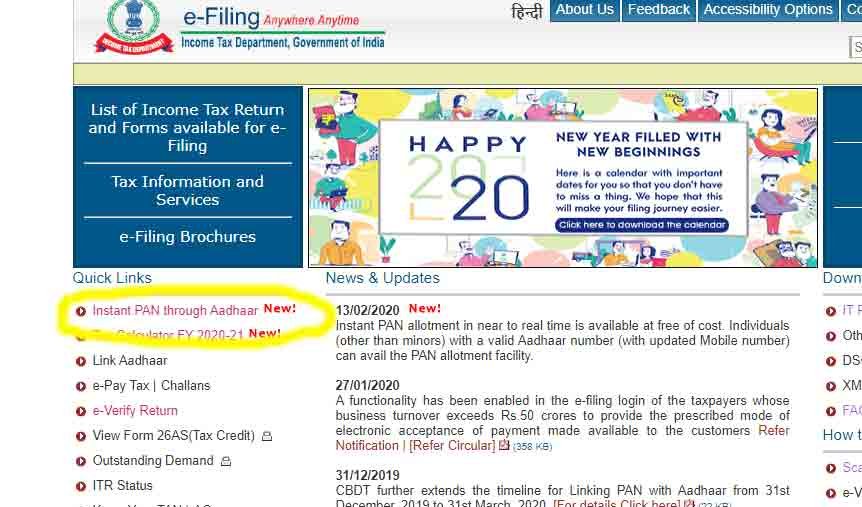Switch the site language to Hindi
Image resolution: width=862 pixels, height=507 pixels.
pos(527,11)
